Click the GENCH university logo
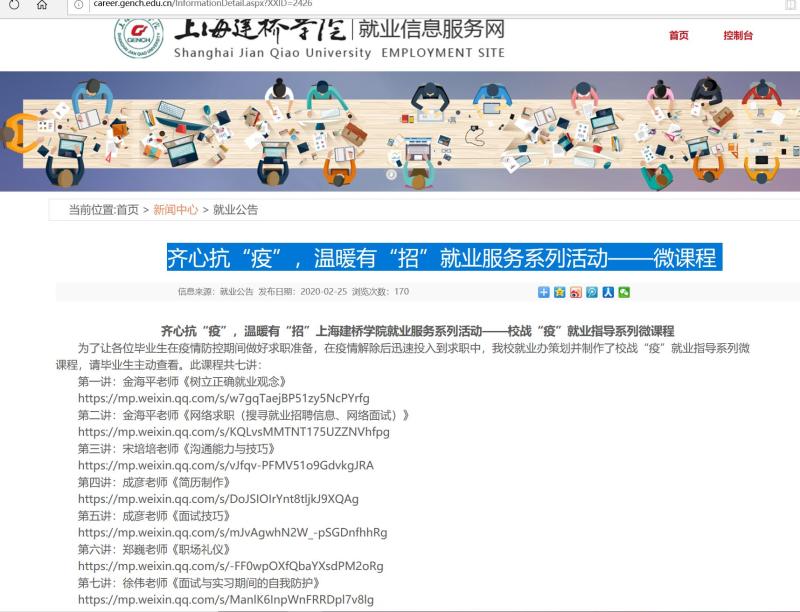 click(x=138, y=33)
